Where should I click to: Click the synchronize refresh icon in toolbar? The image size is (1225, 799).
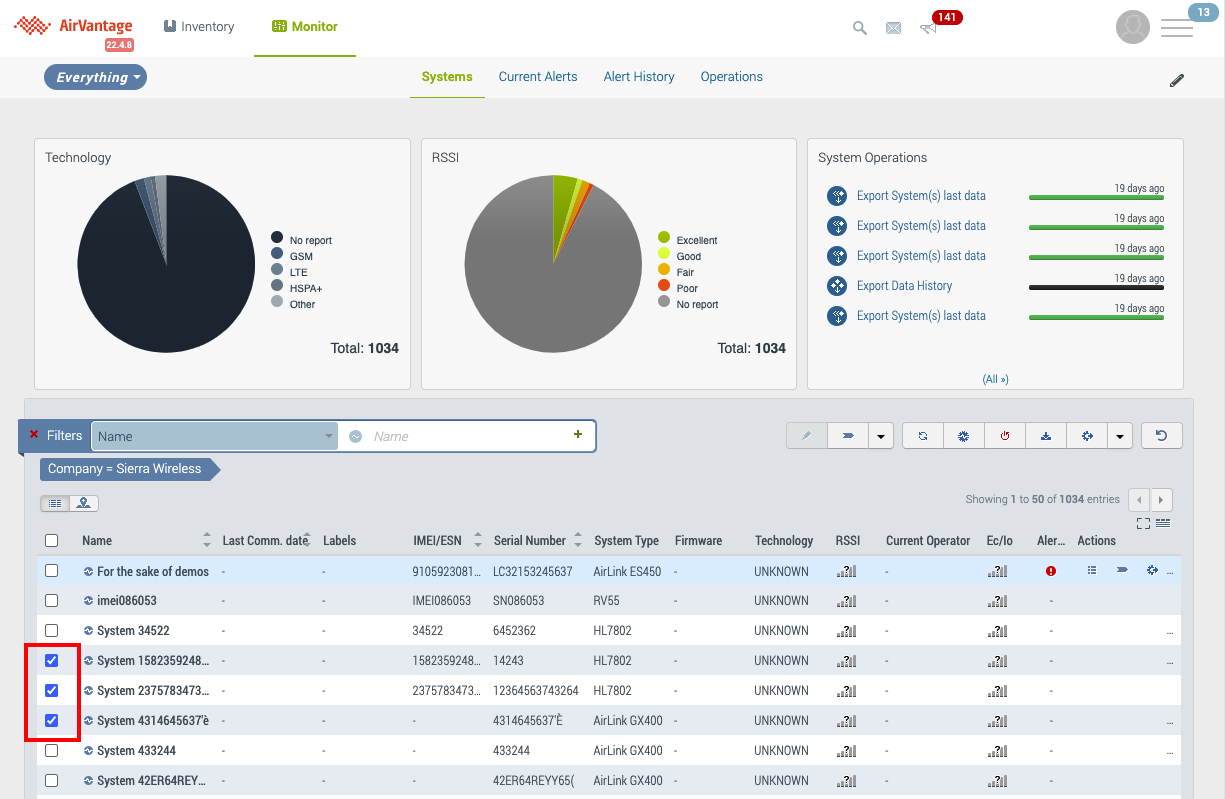point(923,436)
